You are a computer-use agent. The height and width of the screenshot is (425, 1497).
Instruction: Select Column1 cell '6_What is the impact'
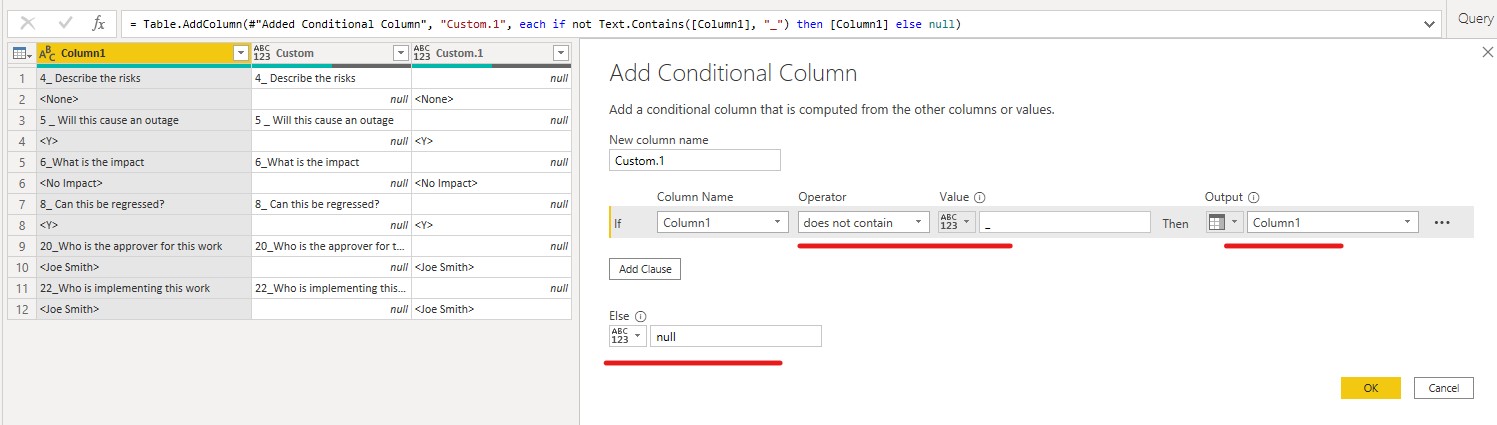(144, 162)
